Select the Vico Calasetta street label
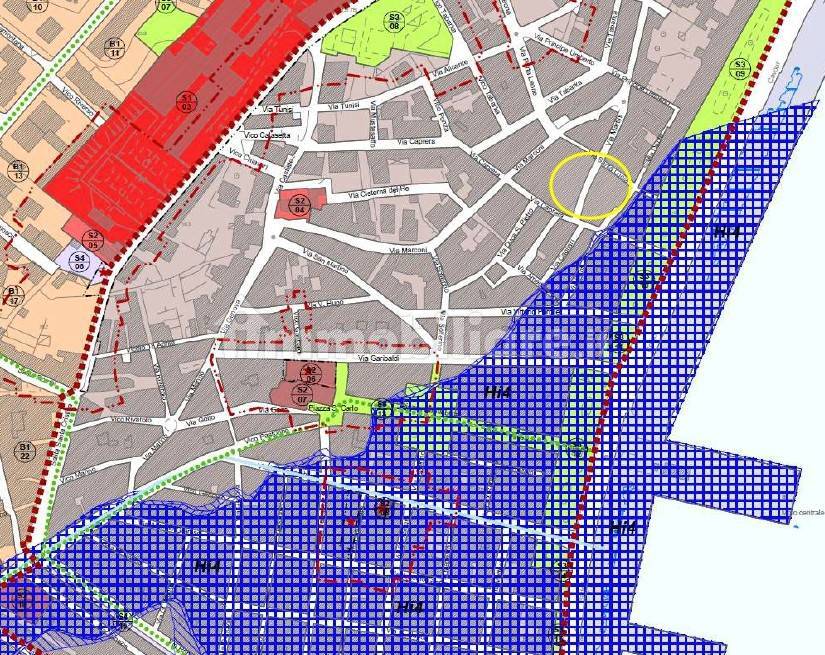Viewport: 825px width, 655px height. pos(267,135)
